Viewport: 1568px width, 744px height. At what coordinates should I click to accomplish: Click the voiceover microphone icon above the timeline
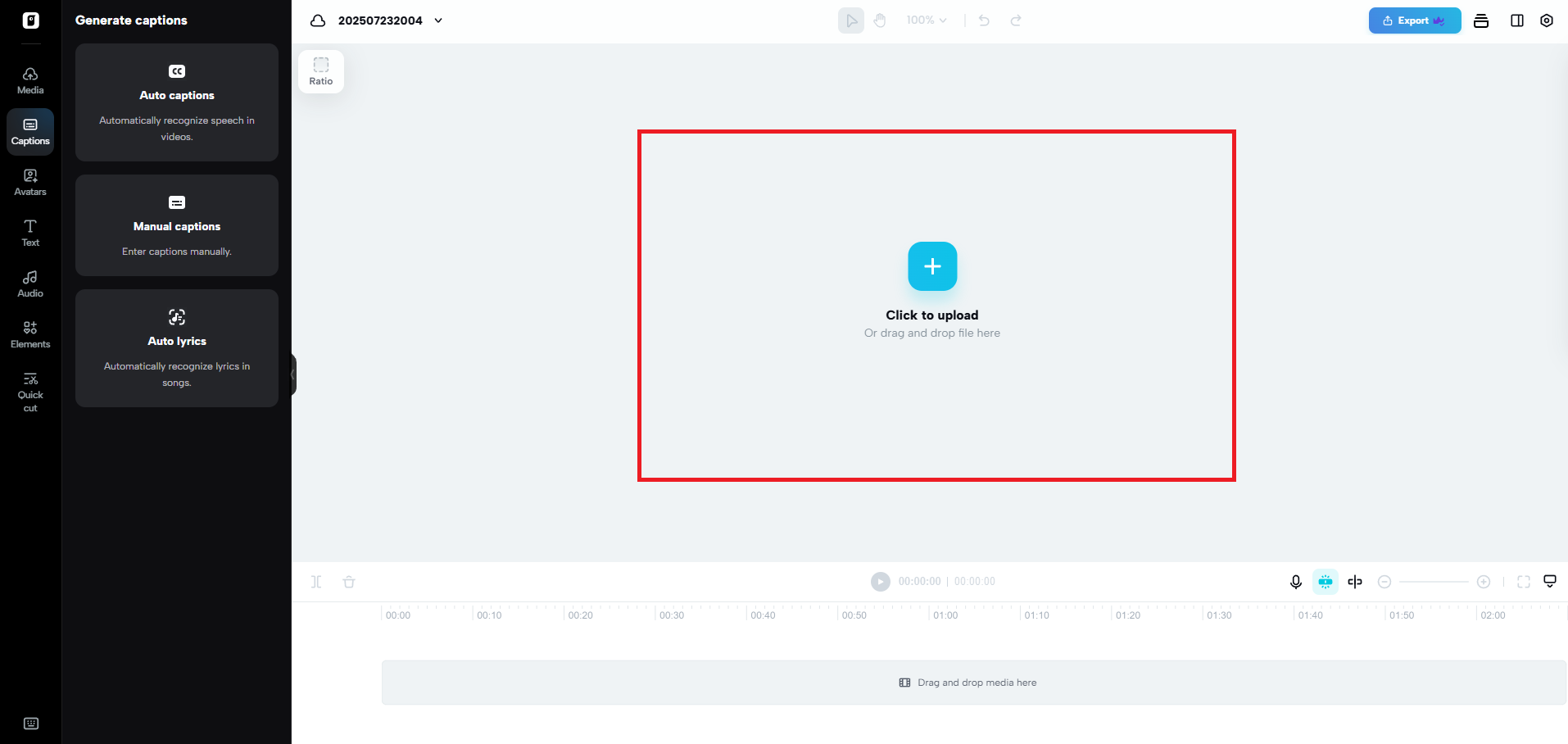(1295, 581)
